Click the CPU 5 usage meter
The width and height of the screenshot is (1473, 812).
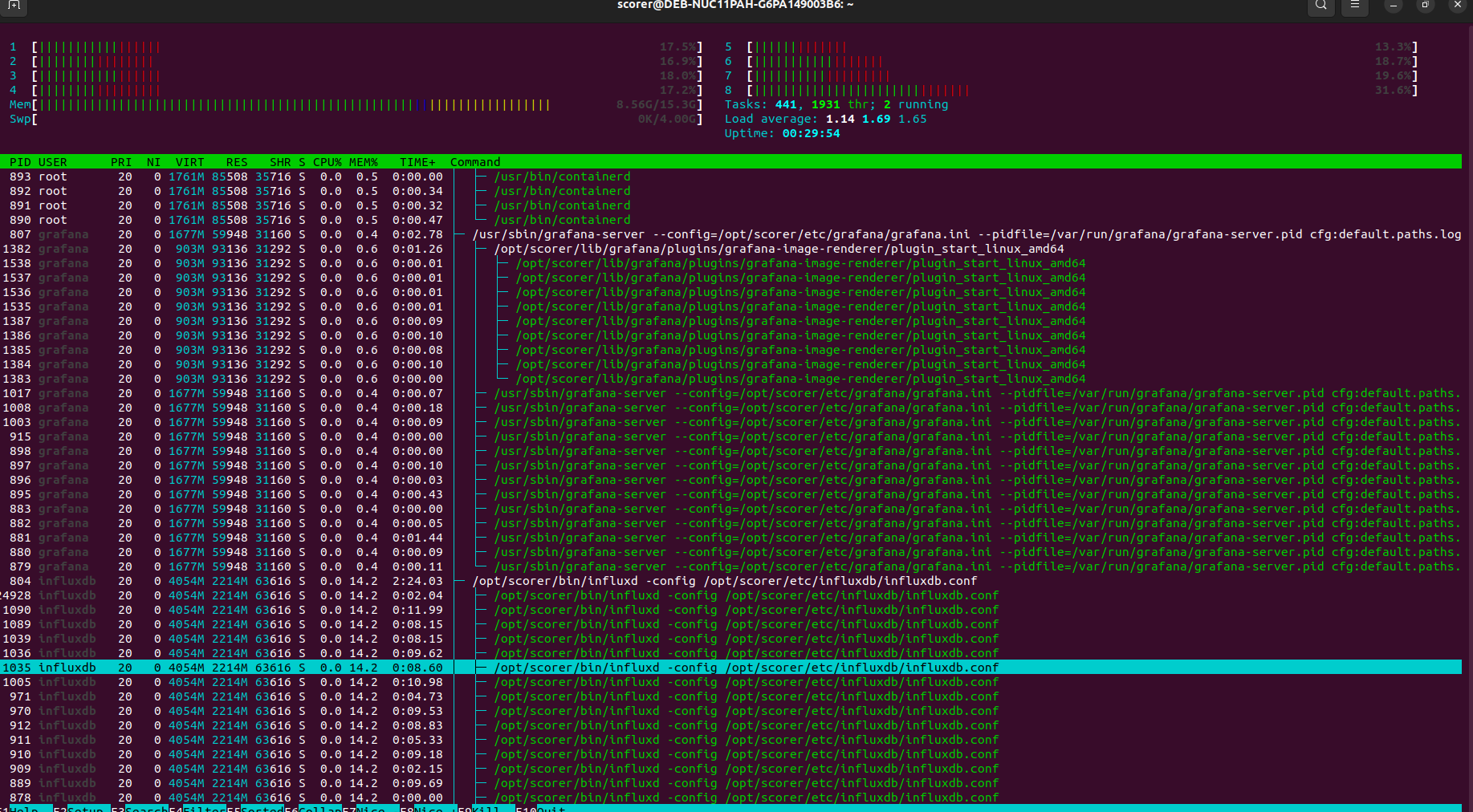[x=1072, y=47]
